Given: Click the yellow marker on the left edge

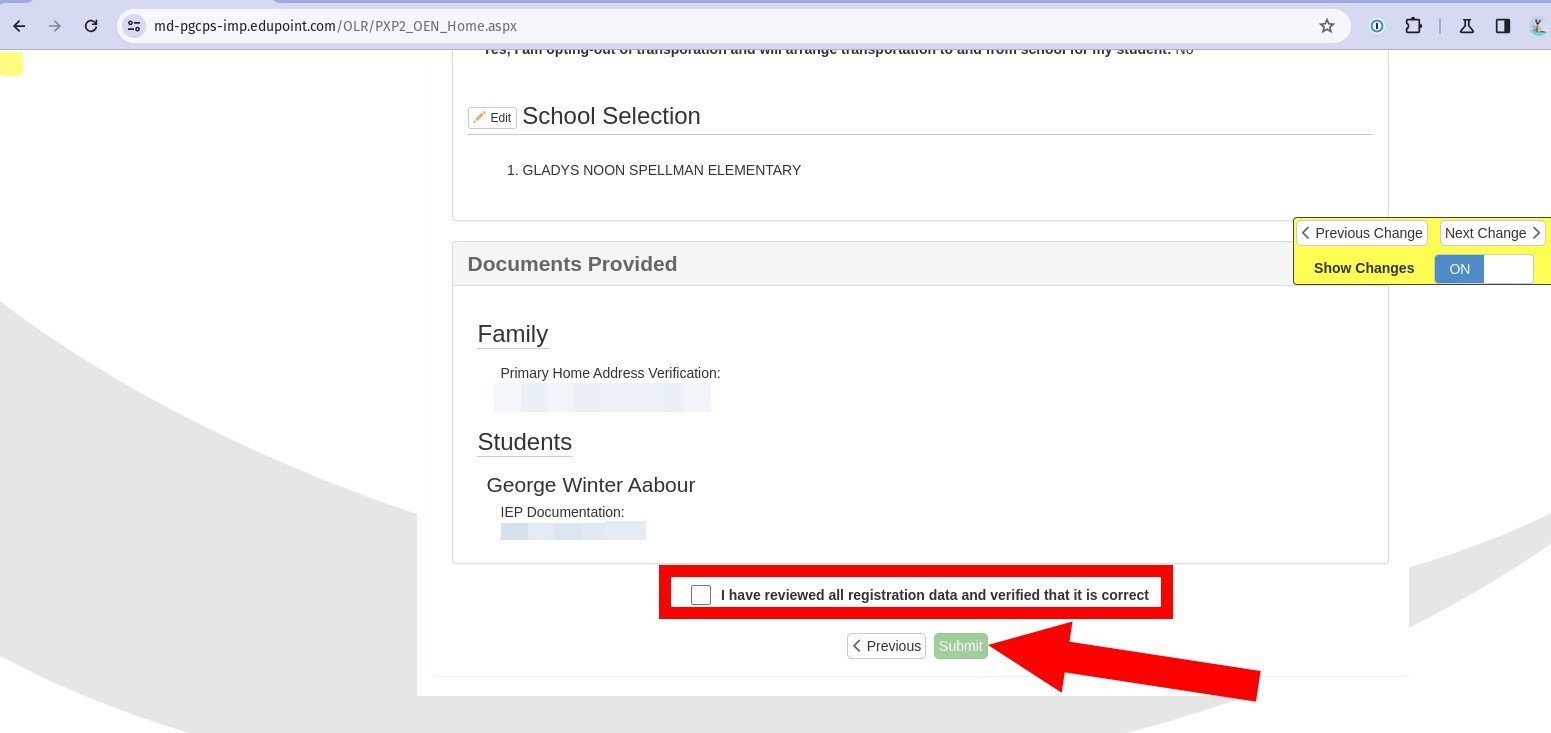Looking at the screenshot, I should pyautogui.click(x=11, y=63).
